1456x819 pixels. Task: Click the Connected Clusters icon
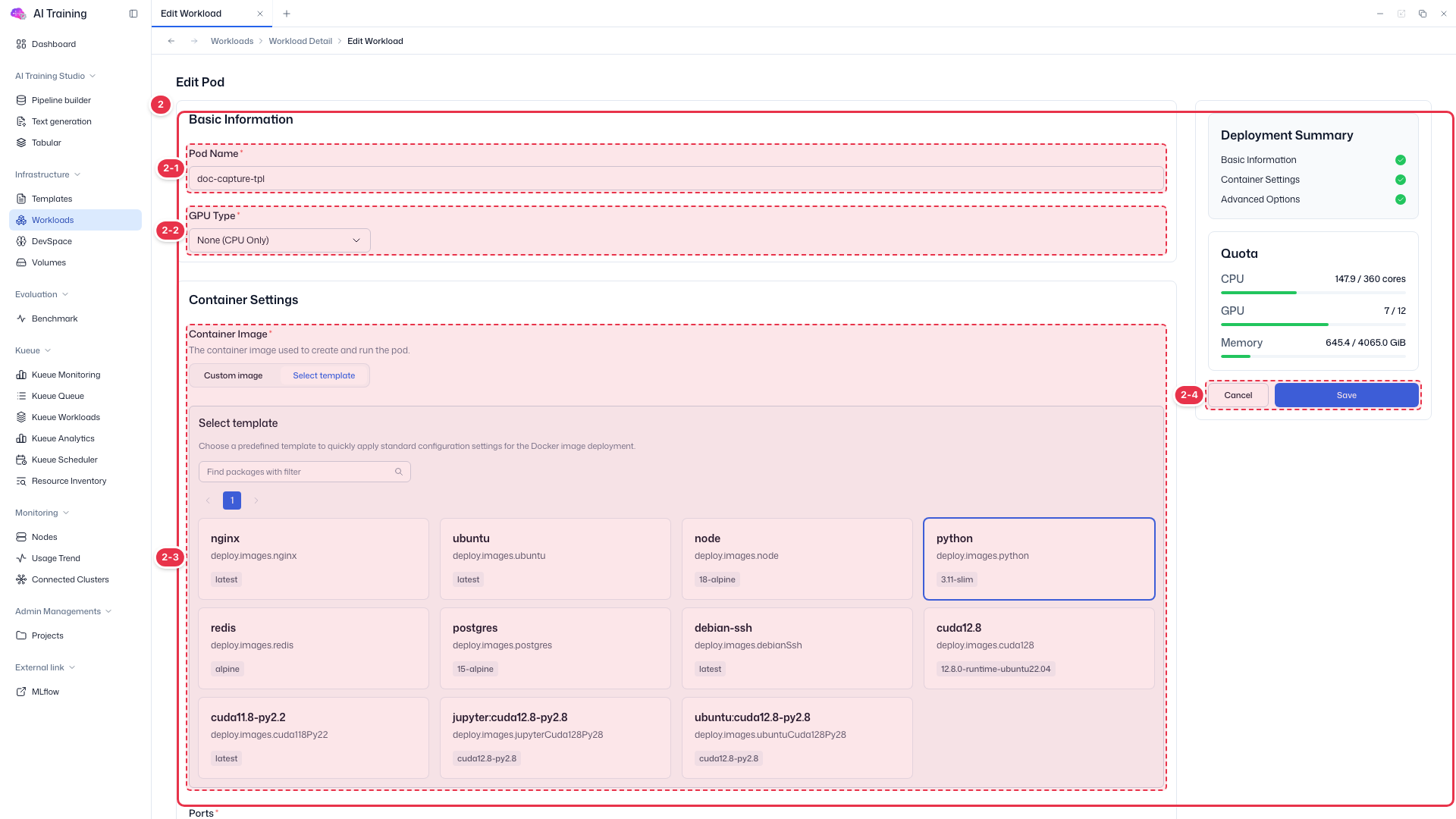21,579
